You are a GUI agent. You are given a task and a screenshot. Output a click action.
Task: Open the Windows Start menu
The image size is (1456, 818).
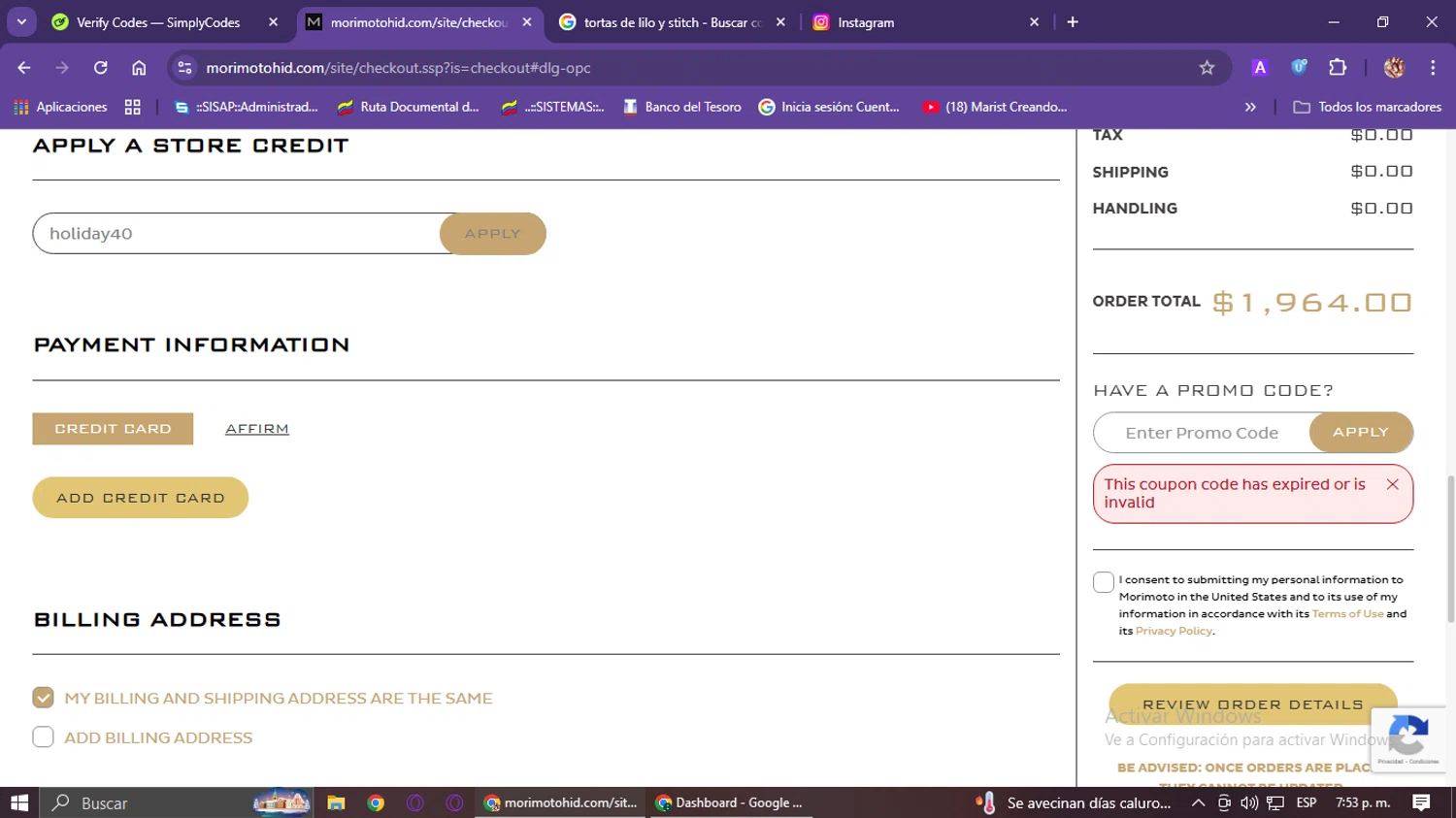pos(19,802)
